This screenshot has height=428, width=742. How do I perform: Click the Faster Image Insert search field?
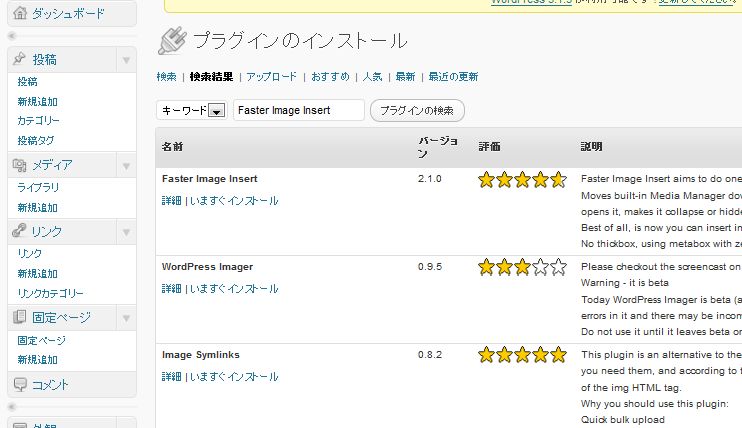click(x=299, y=110)
